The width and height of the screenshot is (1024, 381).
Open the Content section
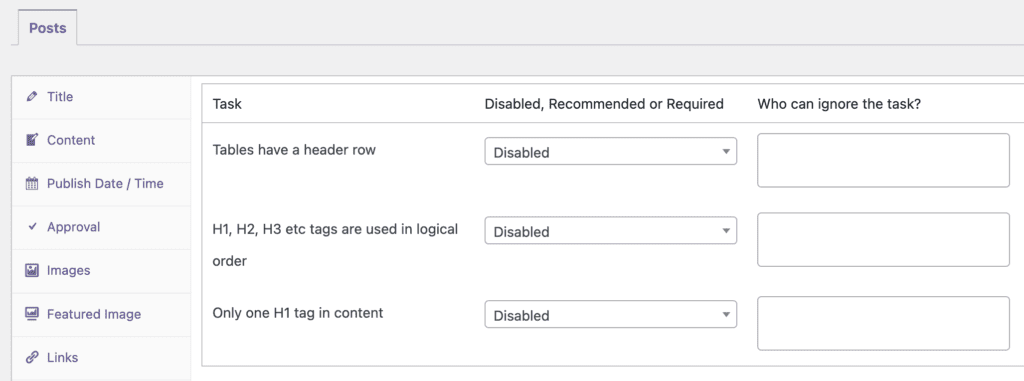pyautogui.click(x=101, y=141)
